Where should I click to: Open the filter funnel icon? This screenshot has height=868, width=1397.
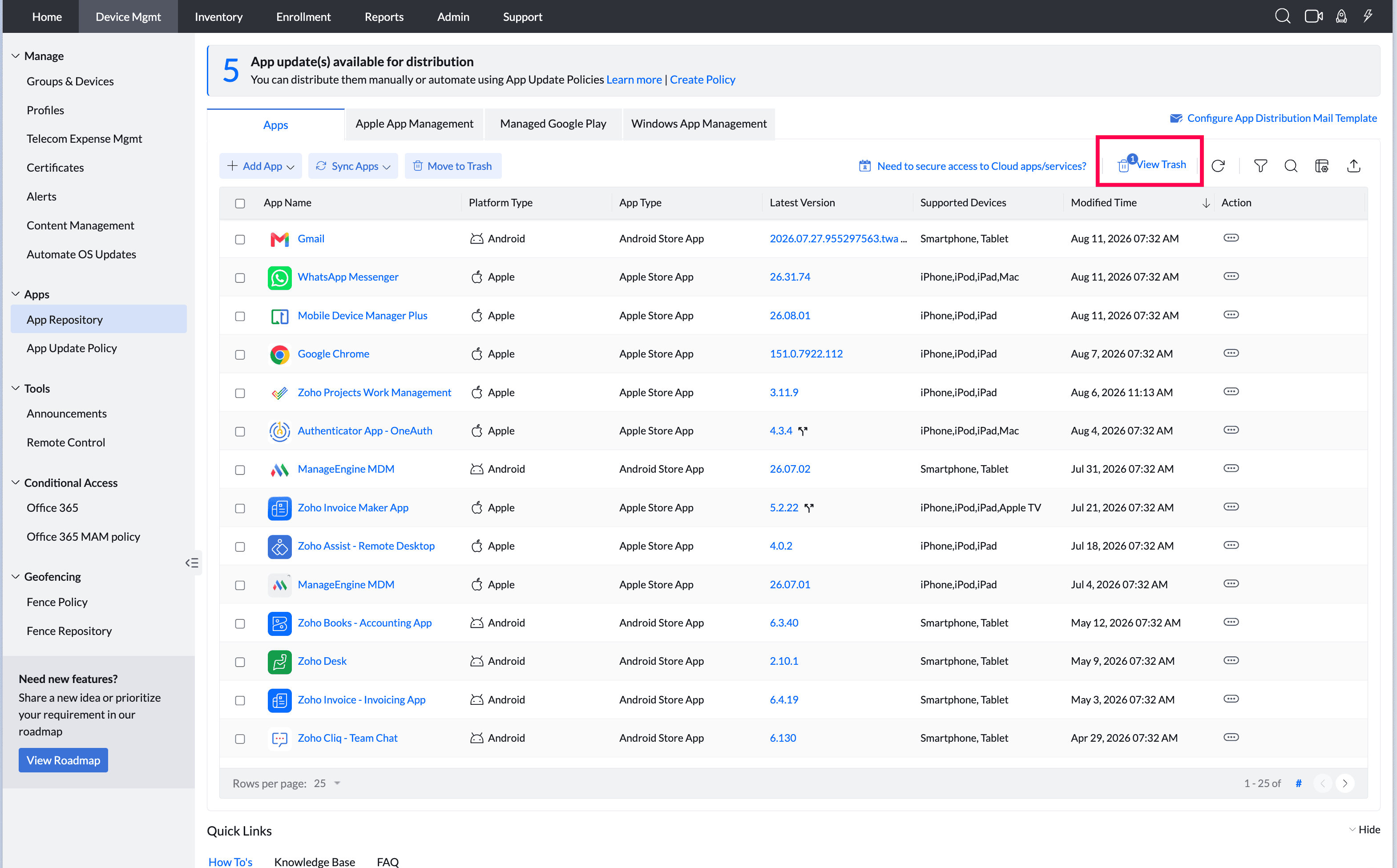(x=1260, y=166)
